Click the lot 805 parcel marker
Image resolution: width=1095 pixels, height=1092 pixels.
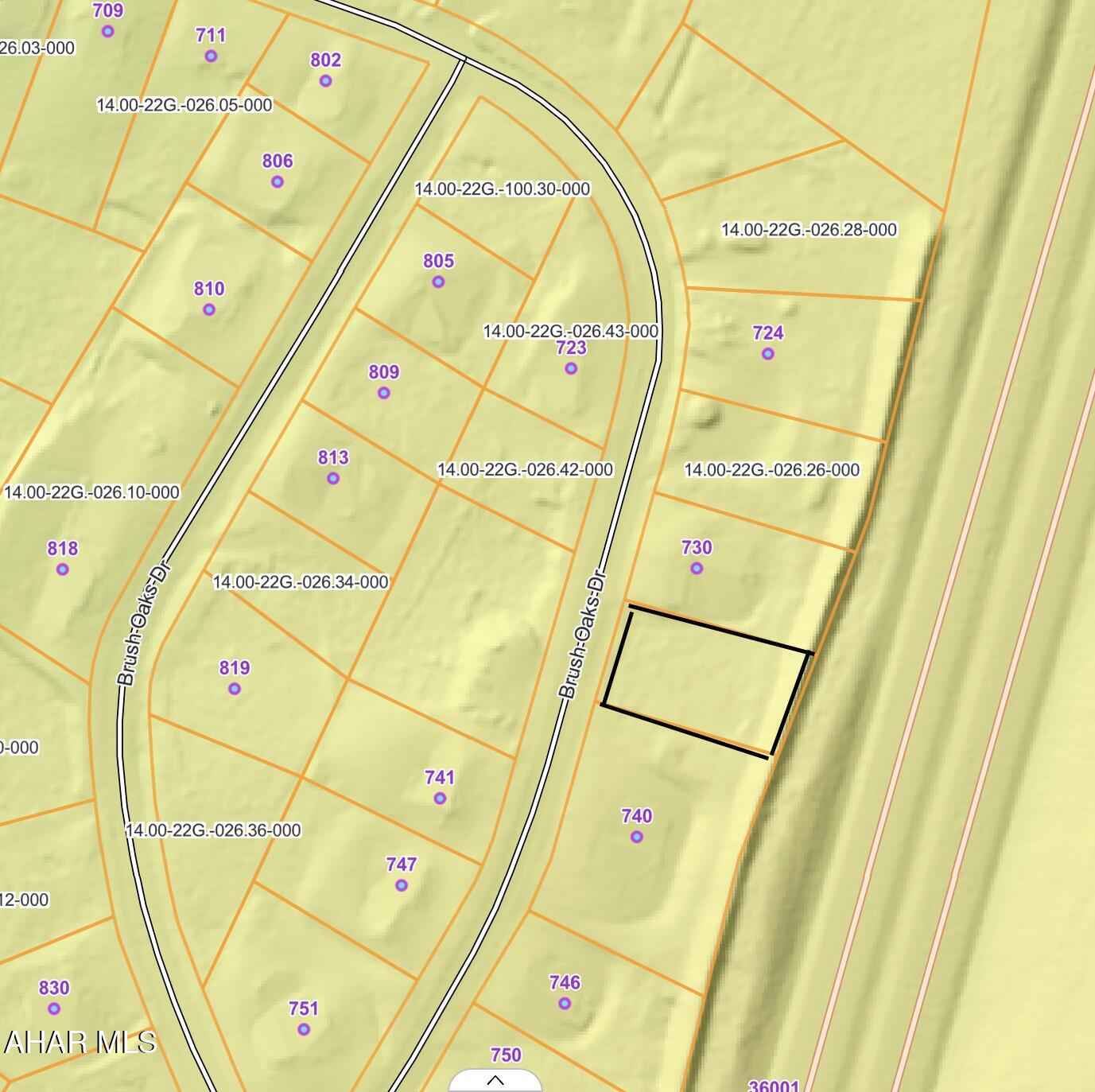pos(438,281)
